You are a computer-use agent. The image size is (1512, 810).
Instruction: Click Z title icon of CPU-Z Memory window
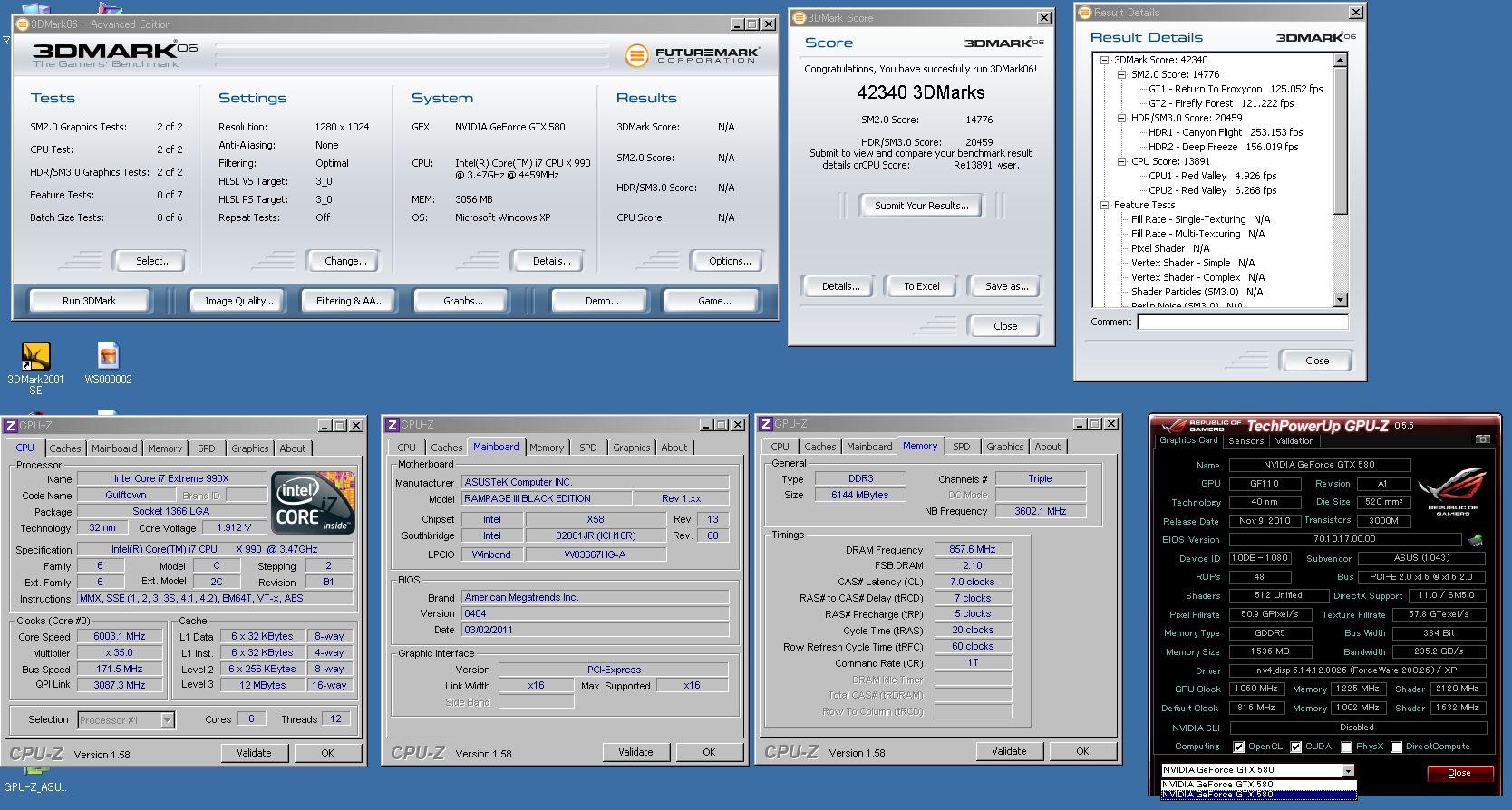(x=766, y=423)
